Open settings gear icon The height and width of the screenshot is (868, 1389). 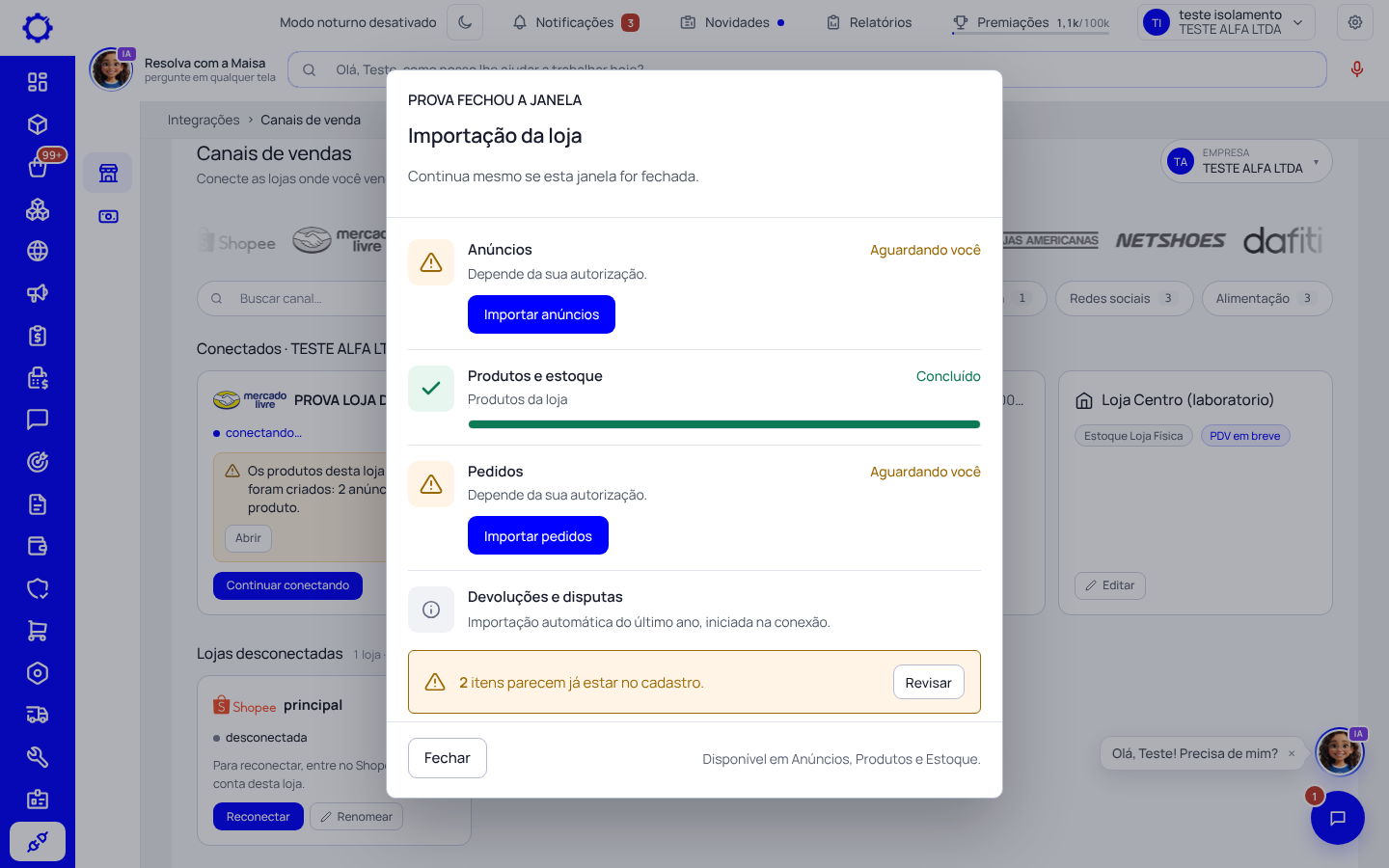1355,22
